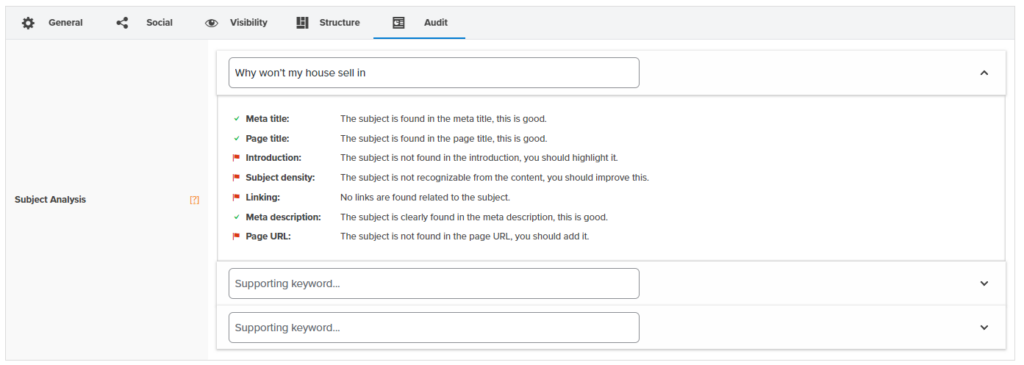Viewport: 1024px width, 365px height.
Task: Click the General tab gear icon
Action: (28, 23)
